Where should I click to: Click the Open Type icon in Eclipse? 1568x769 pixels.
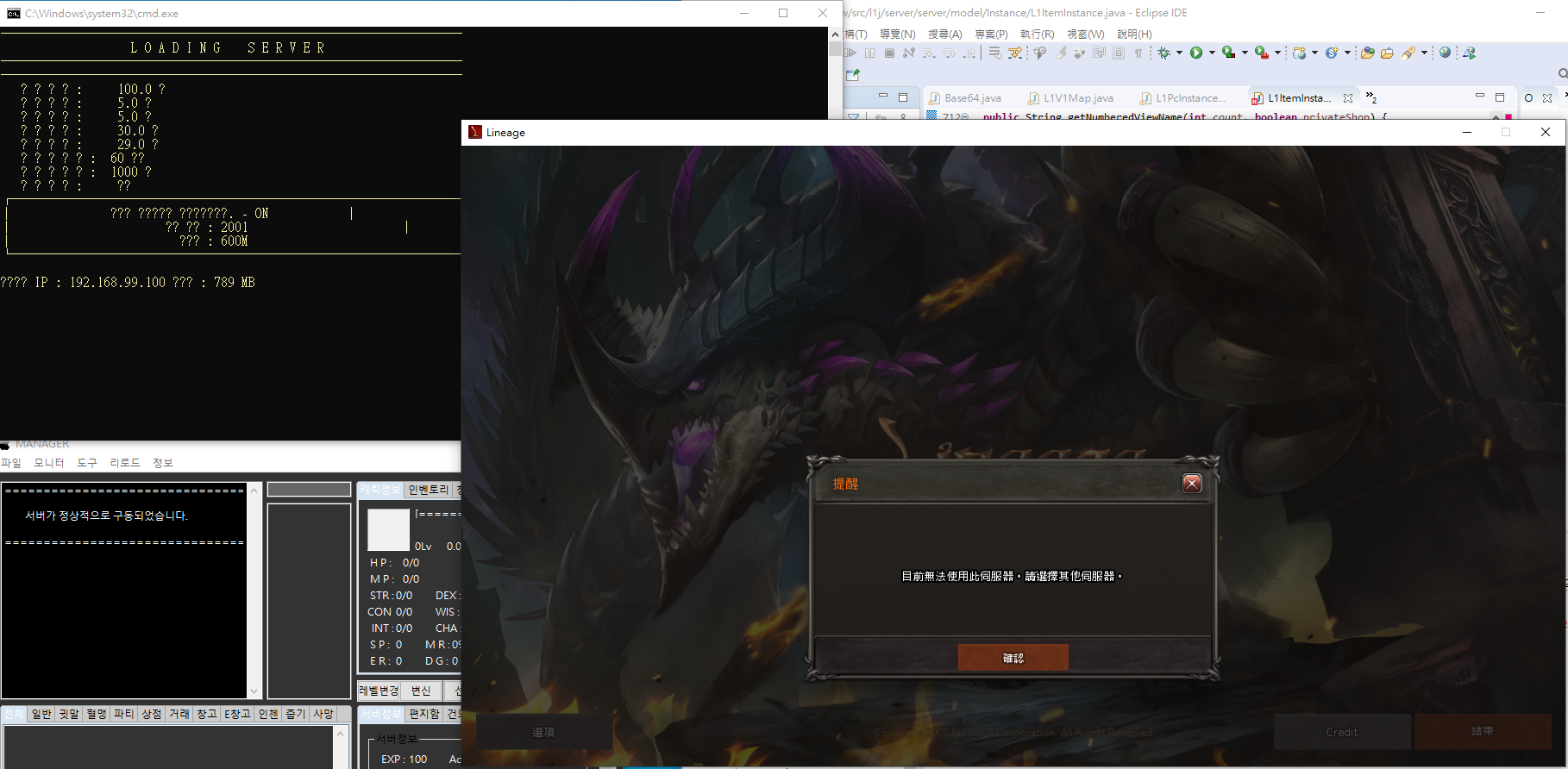coord(1368,53)
